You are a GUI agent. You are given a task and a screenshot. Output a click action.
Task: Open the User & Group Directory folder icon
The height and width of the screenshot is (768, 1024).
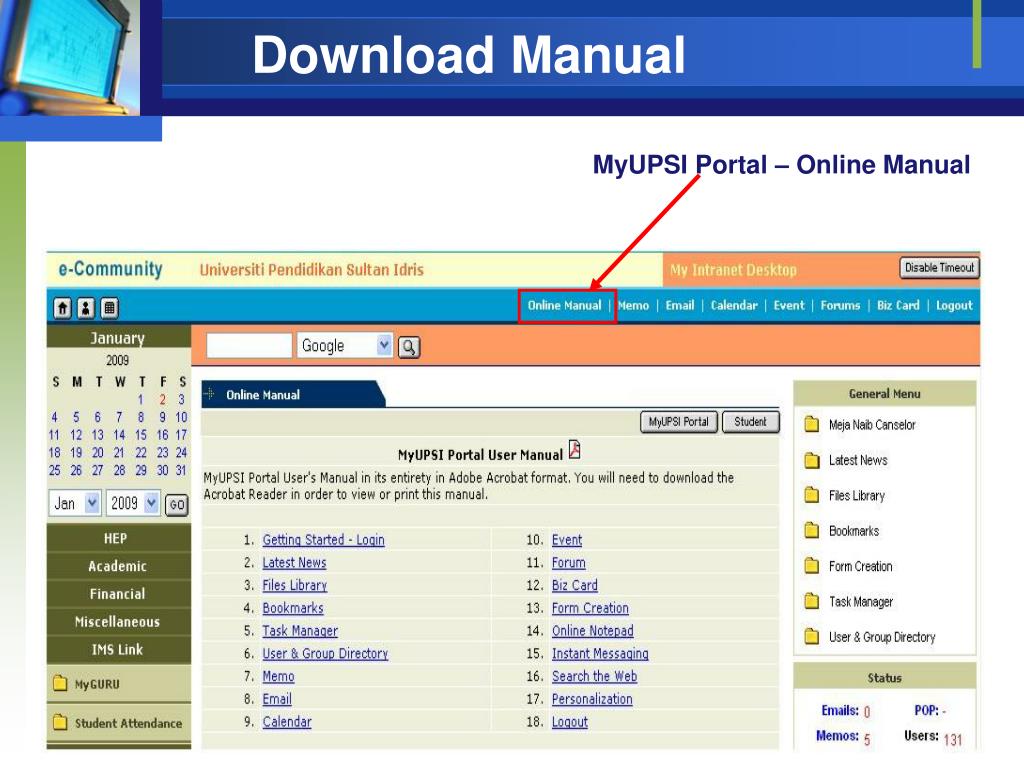(x=812, y=636)
